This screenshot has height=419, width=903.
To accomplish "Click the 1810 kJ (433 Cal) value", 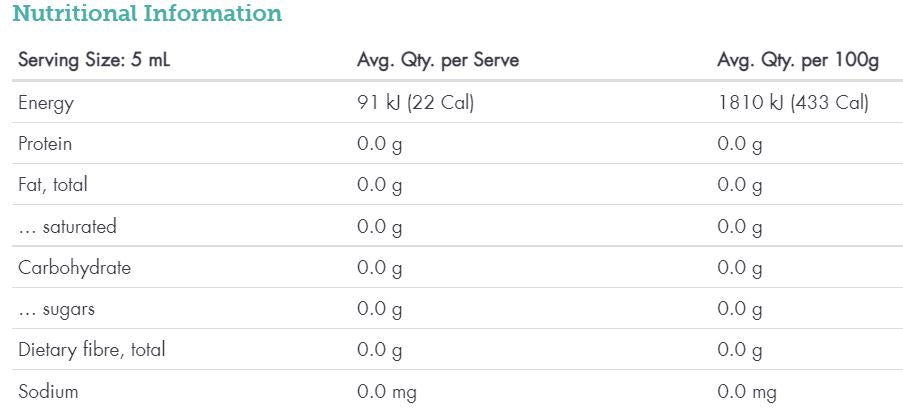I will [793, 103].
